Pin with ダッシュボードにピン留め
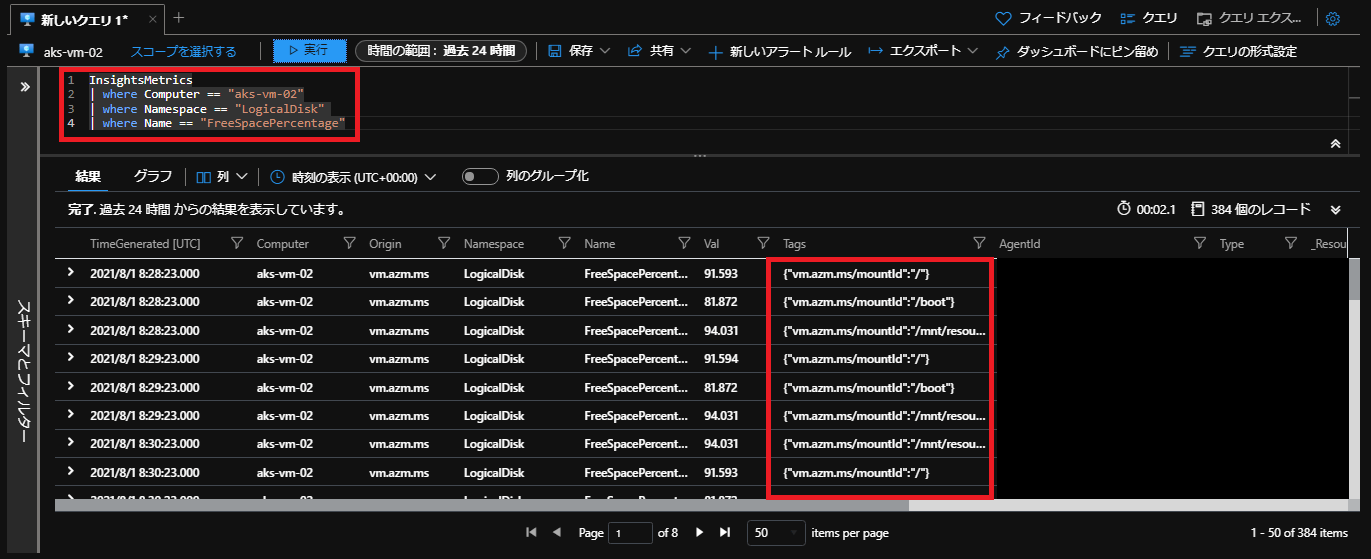The width and height of the screenshot is (1371, 559). click(x=1077, y=51)
